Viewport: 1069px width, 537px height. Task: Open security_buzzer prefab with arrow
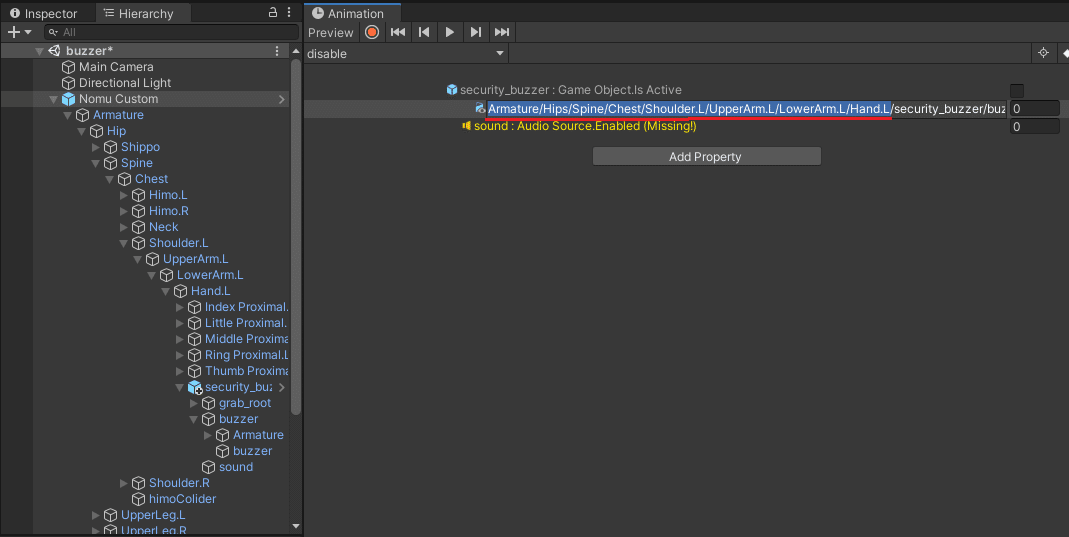(x=282, y=387)
